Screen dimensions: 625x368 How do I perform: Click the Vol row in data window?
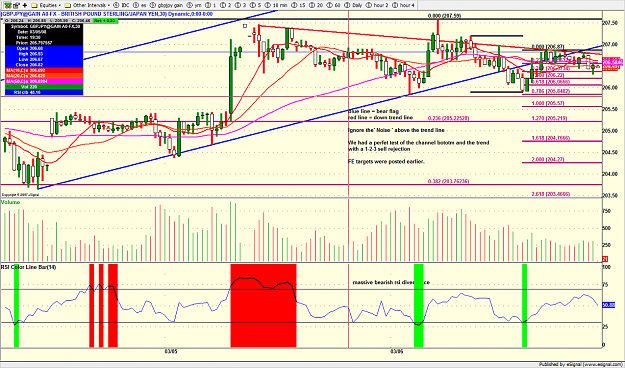44,87
